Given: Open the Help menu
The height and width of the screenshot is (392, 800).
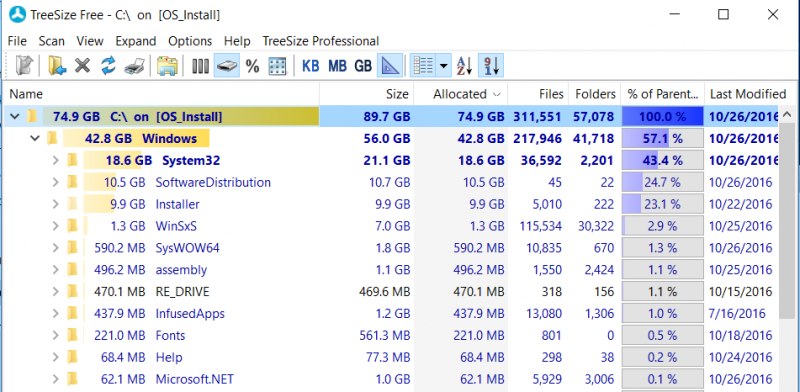Looking at the screenshot, I should click(237, 41).
